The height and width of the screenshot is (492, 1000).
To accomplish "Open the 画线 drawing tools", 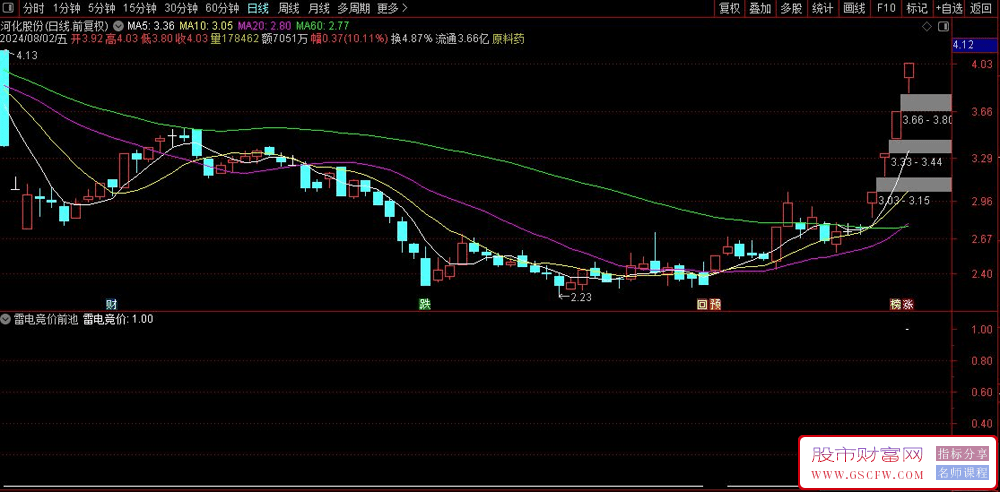I will pos(855,8).
